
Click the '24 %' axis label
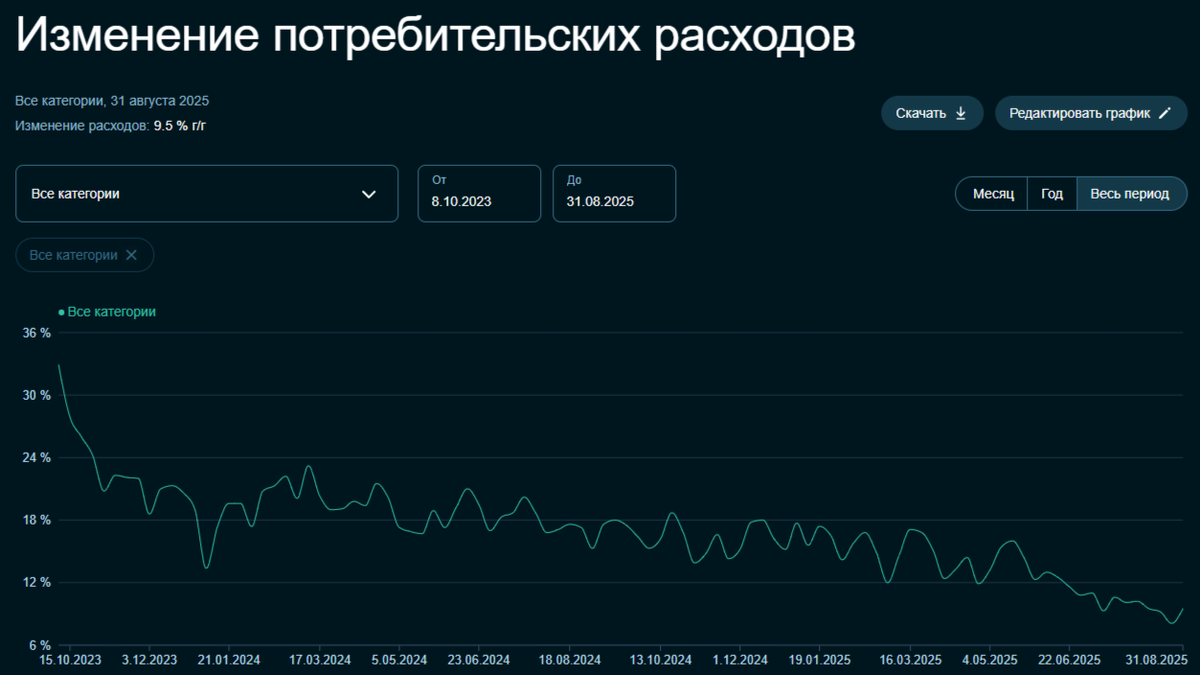[37, 458]
